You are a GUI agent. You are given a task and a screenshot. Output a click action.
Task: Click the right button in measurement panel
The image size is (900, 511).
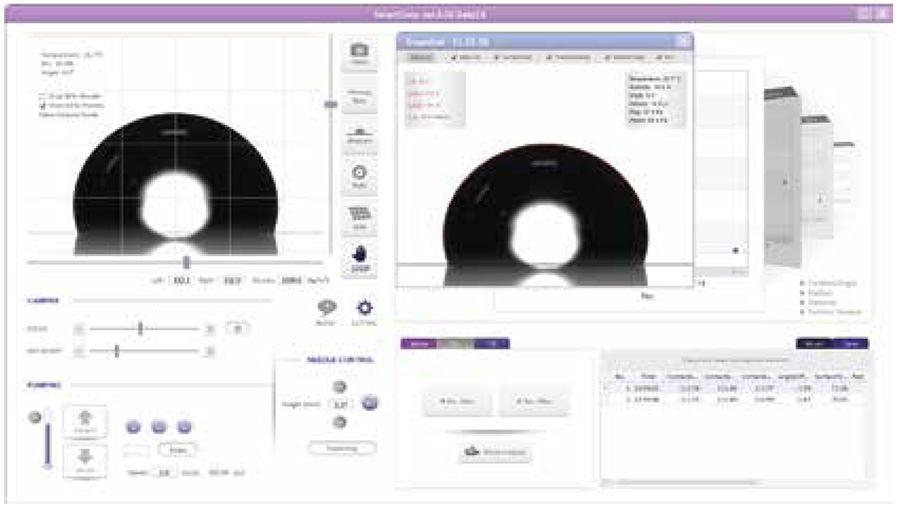[534, 401]
